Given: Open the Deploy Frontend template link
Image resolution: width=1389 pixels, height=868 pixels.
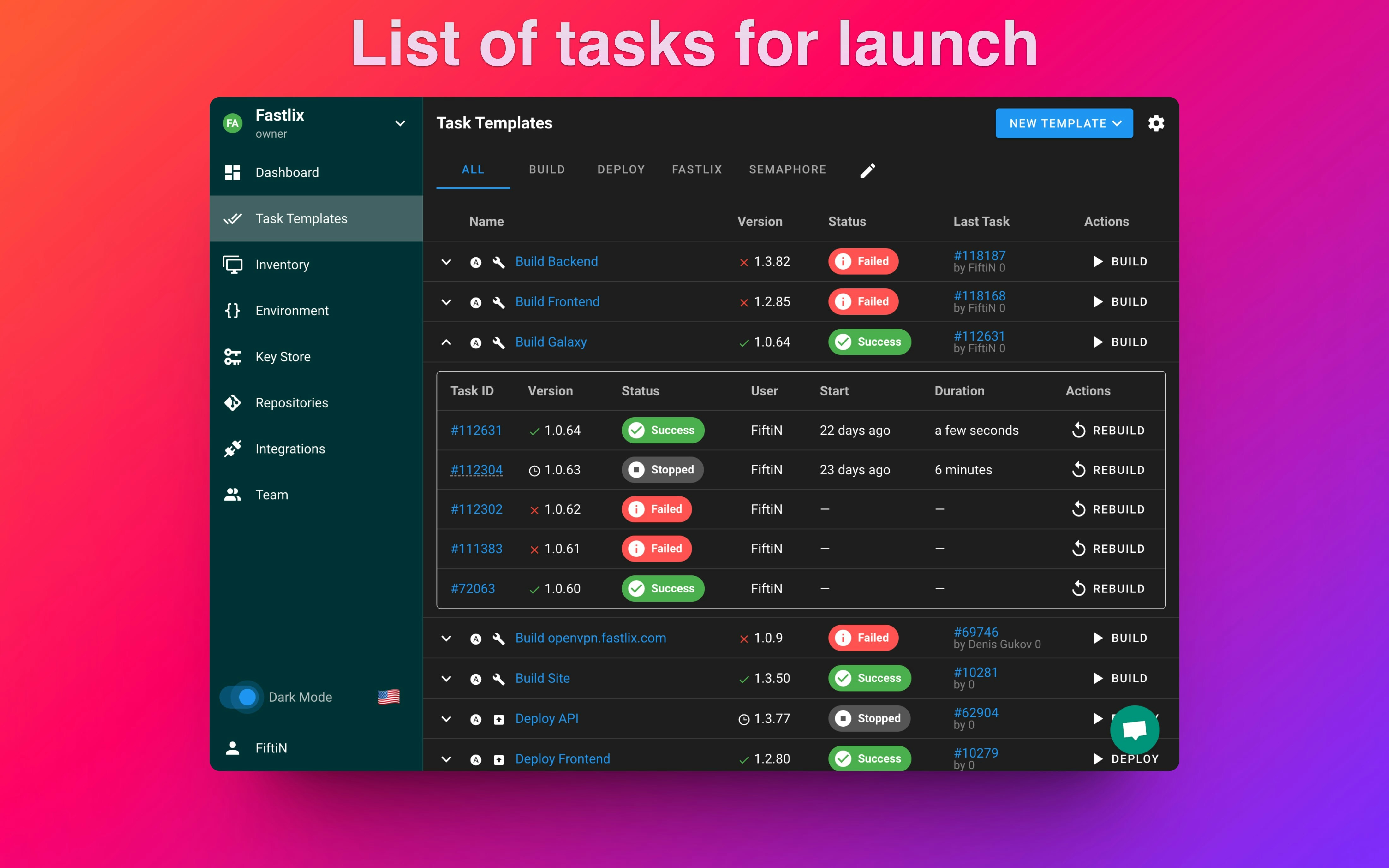Looking at the screenshot, I should coord(563,759).
